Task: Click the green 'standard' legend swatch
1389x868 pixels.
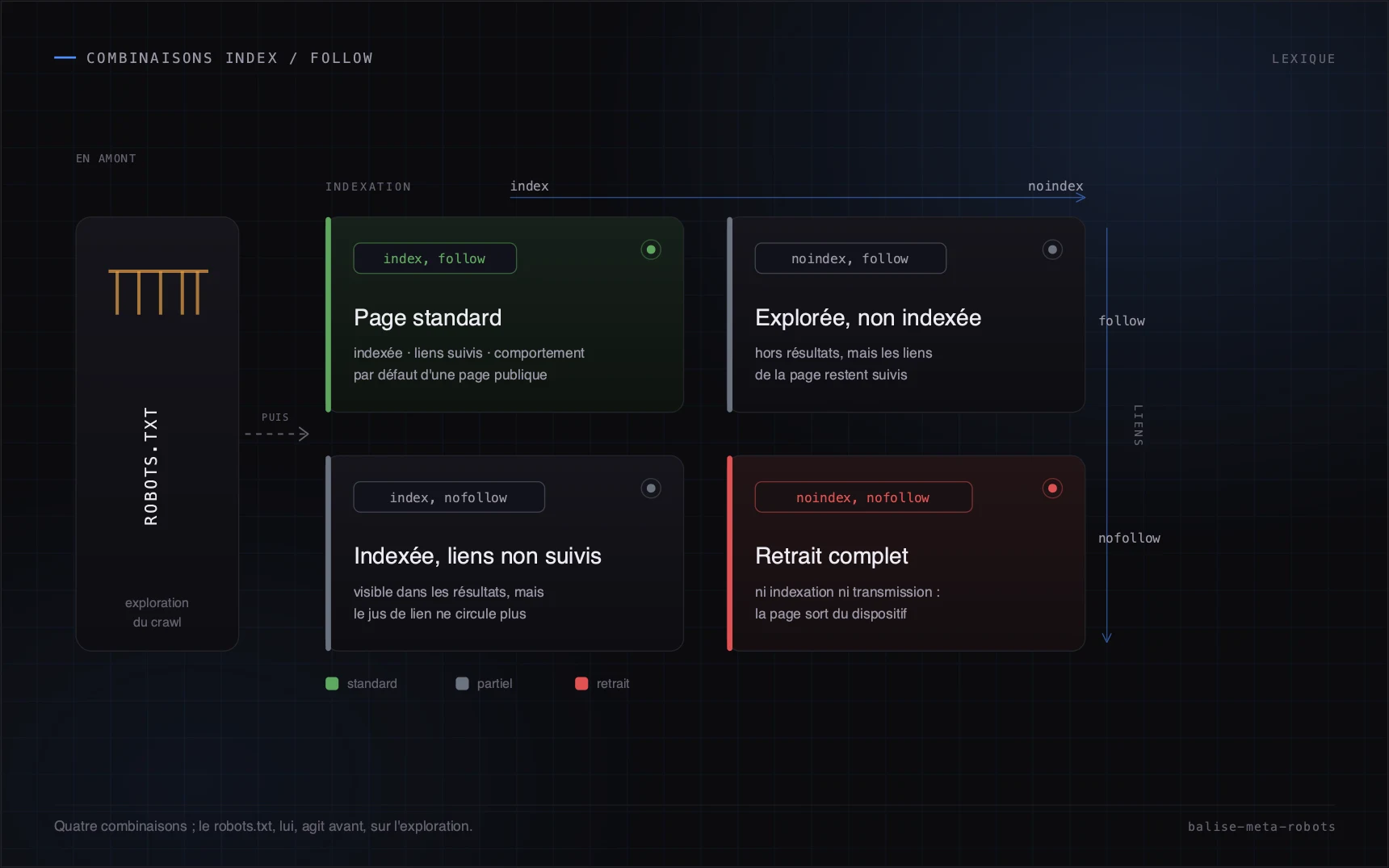Action: coord(332,684)
